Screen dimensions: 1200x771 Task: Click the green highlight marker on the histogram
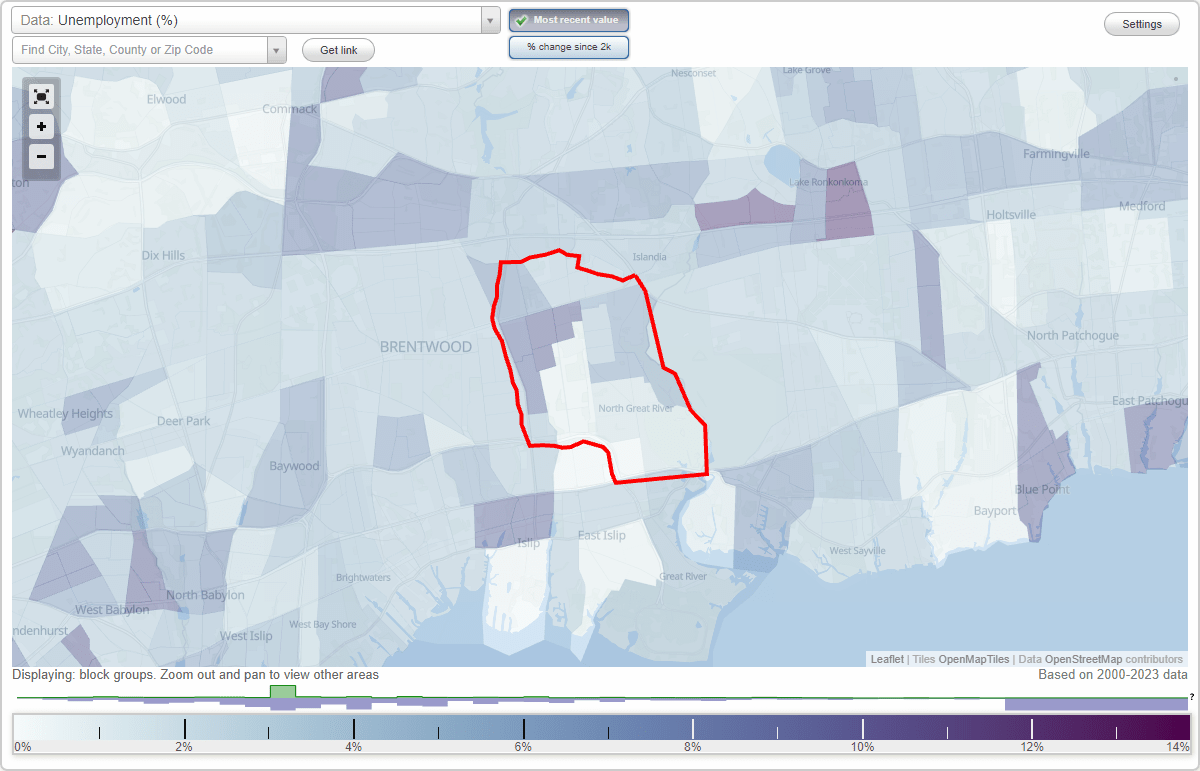pos(283,692)
